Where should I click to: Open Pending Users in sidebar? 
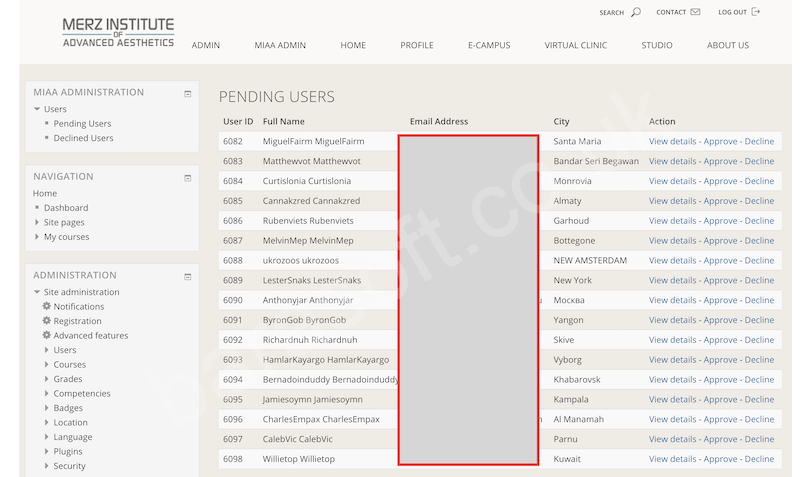(82, 123)
